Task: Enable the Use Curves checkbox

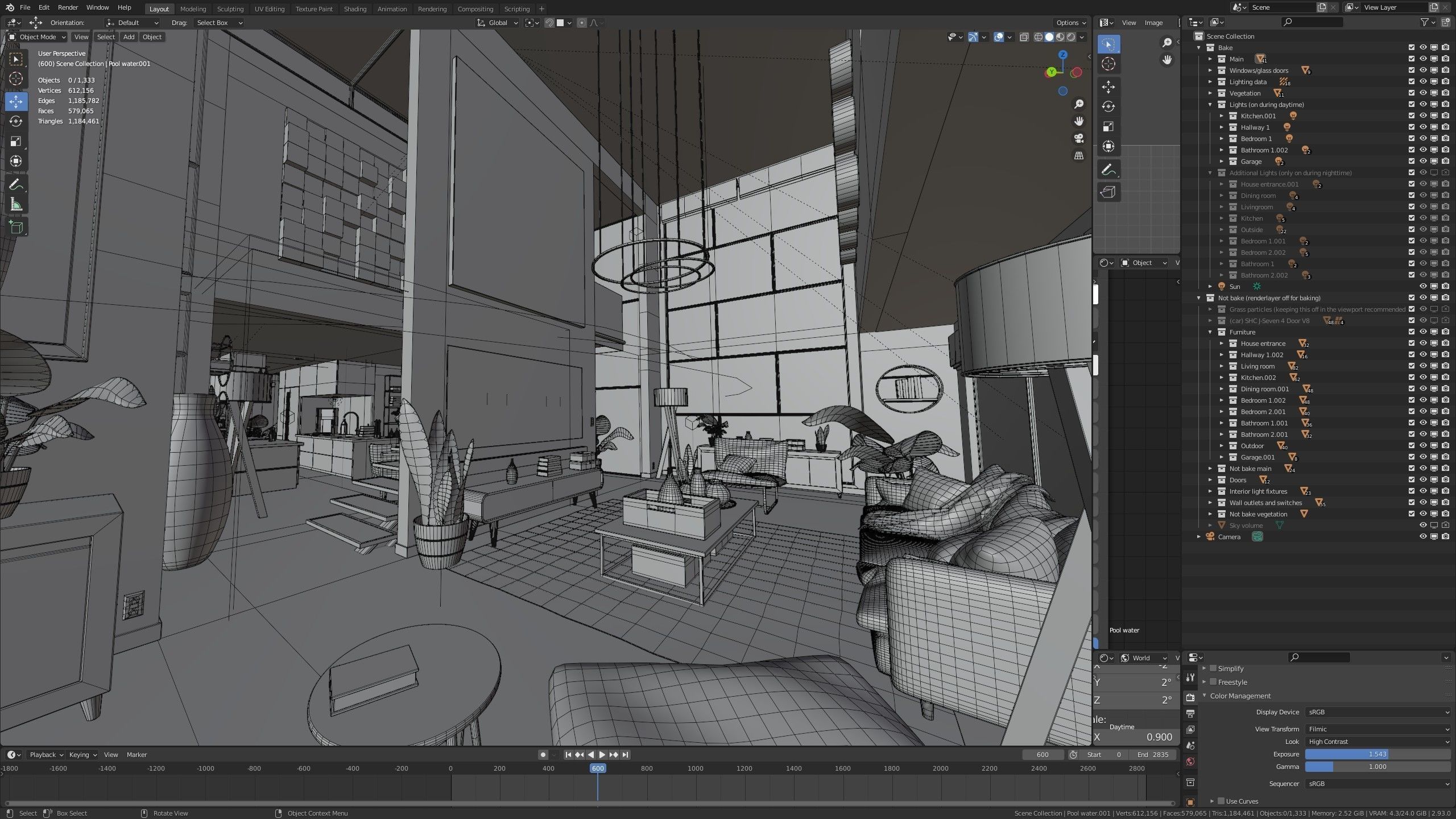Action: pyautogui.click(x=1221, y=801)
